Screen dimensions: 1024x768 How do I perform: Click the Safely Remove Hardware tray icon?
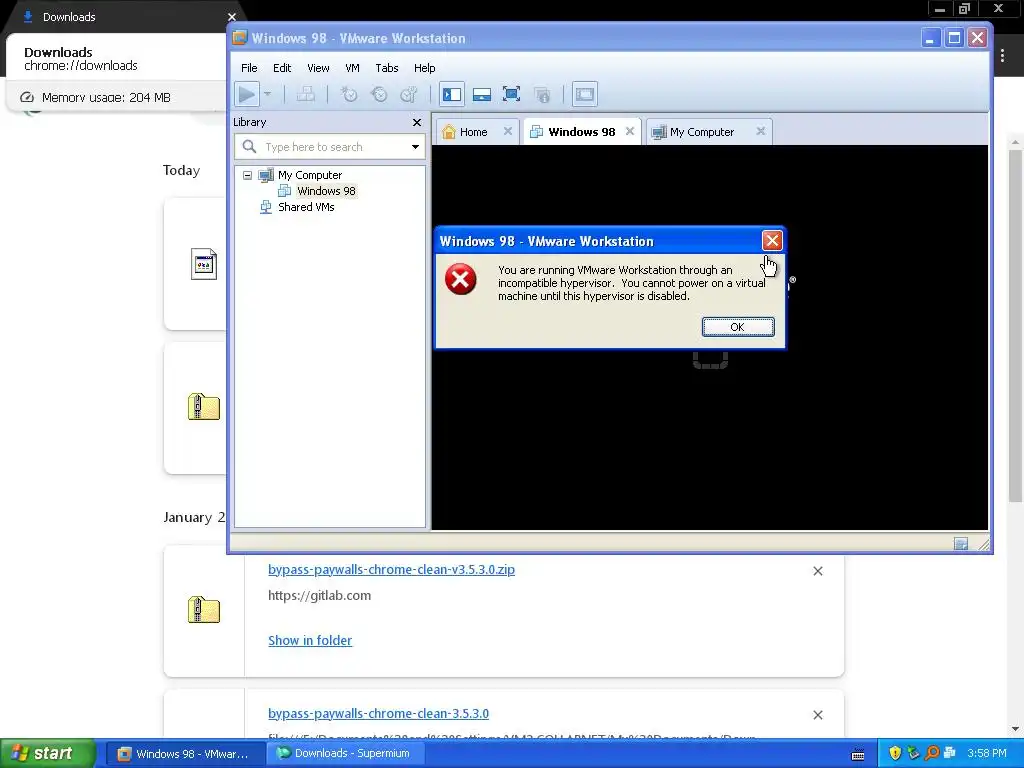913,753
